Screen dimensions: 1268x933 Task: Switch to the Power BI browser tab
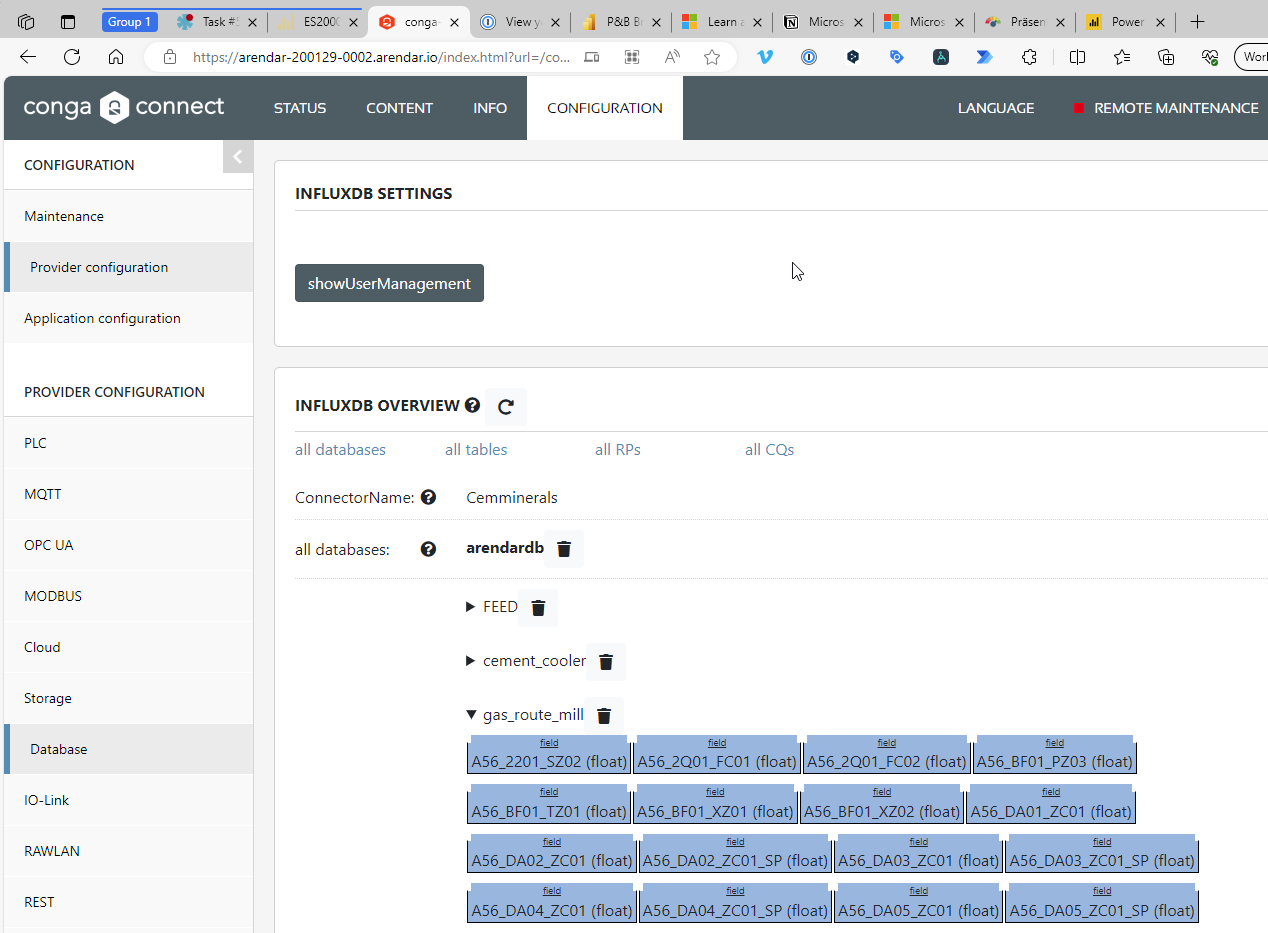click(1125, 22)
